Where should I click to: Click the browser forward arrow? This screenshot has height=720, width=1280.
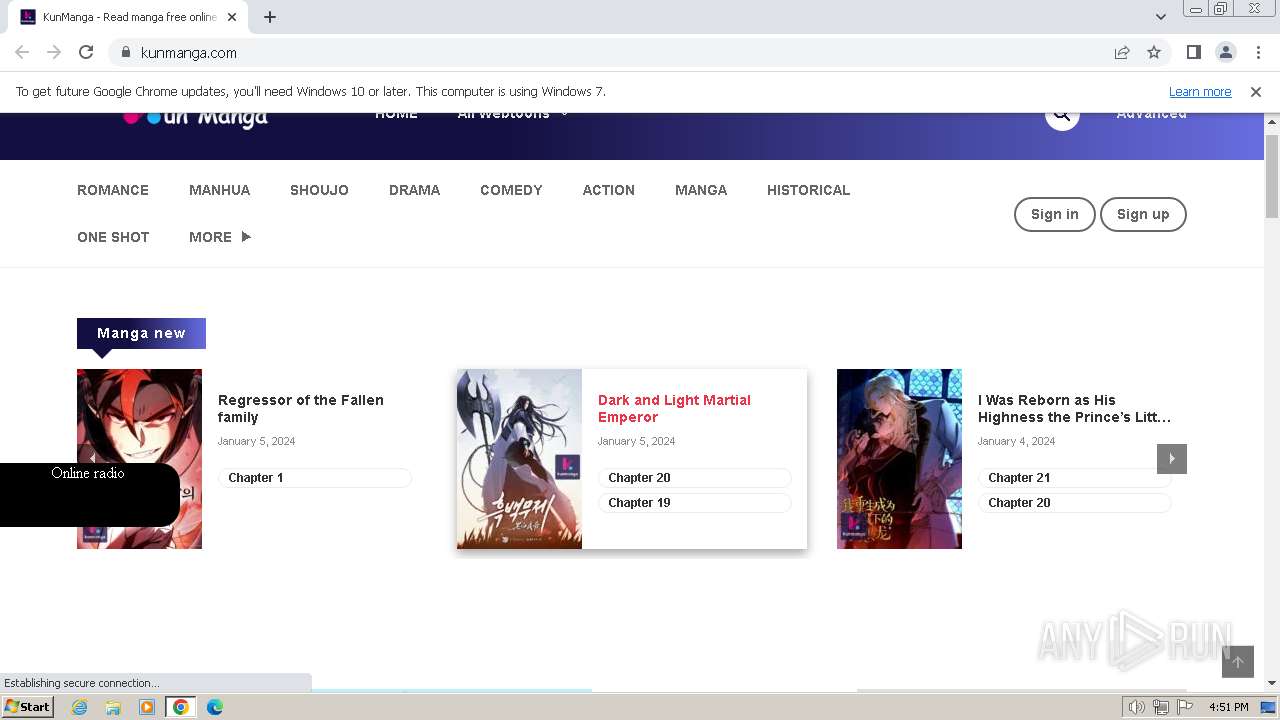(x=54, y=52)
